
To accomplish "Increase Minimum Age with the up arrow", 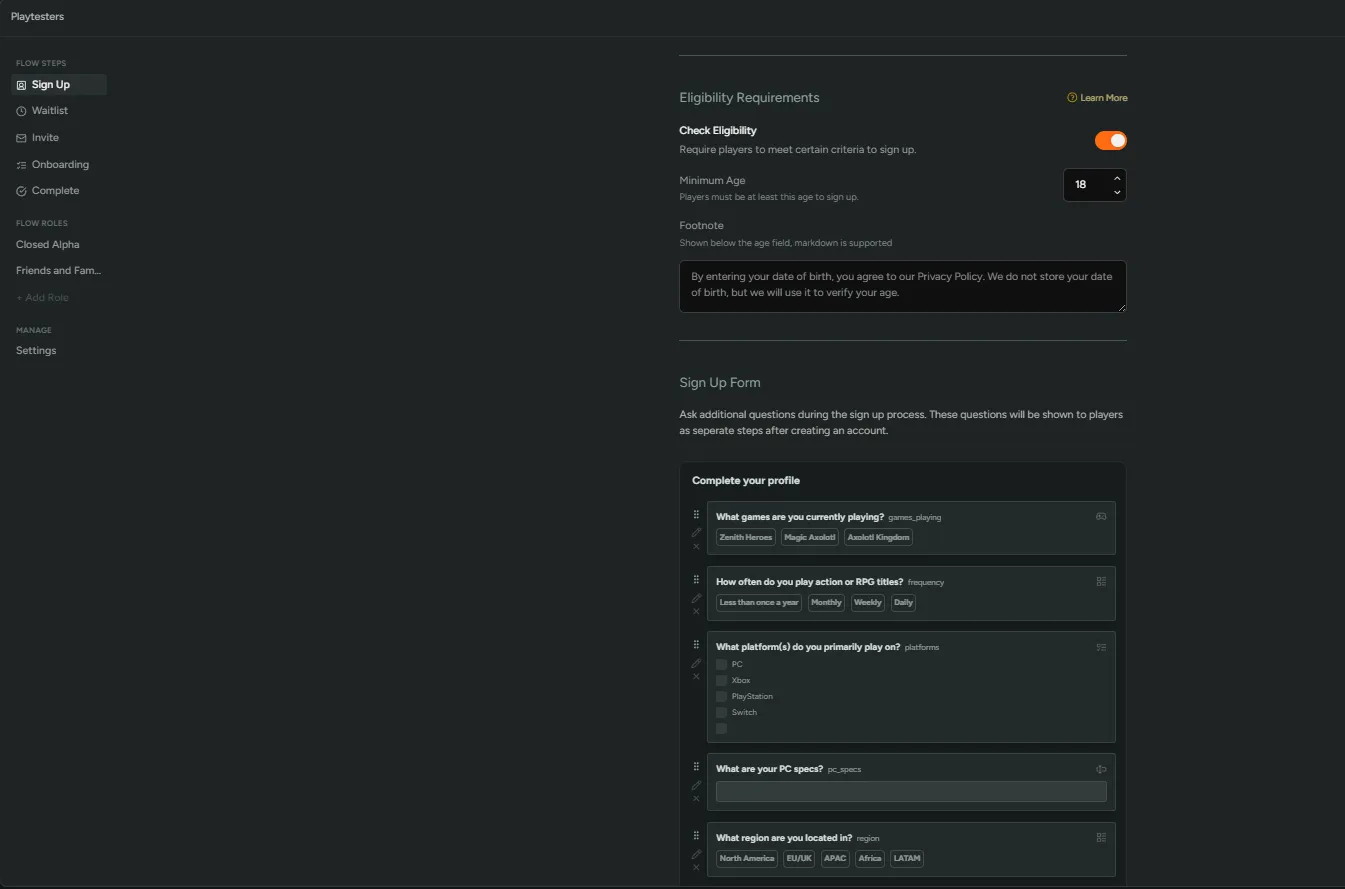I will (1117, 178).
